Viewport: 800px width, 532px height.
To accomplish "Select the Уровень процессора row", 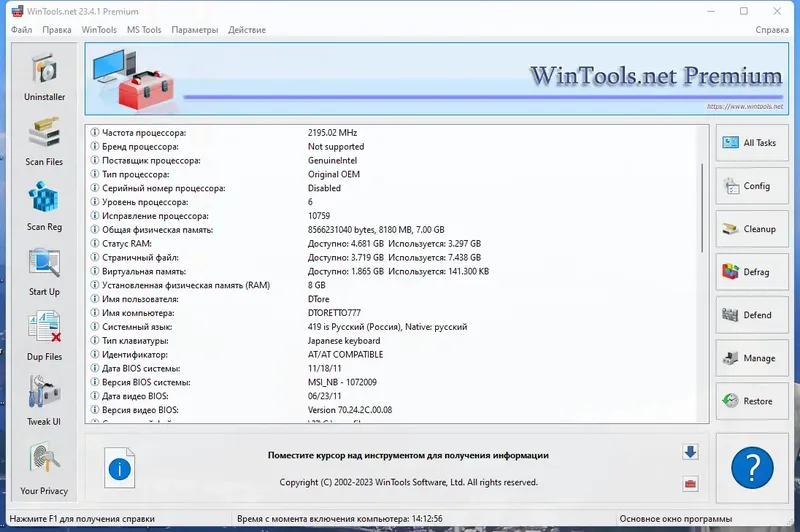I will pos(392,201).
